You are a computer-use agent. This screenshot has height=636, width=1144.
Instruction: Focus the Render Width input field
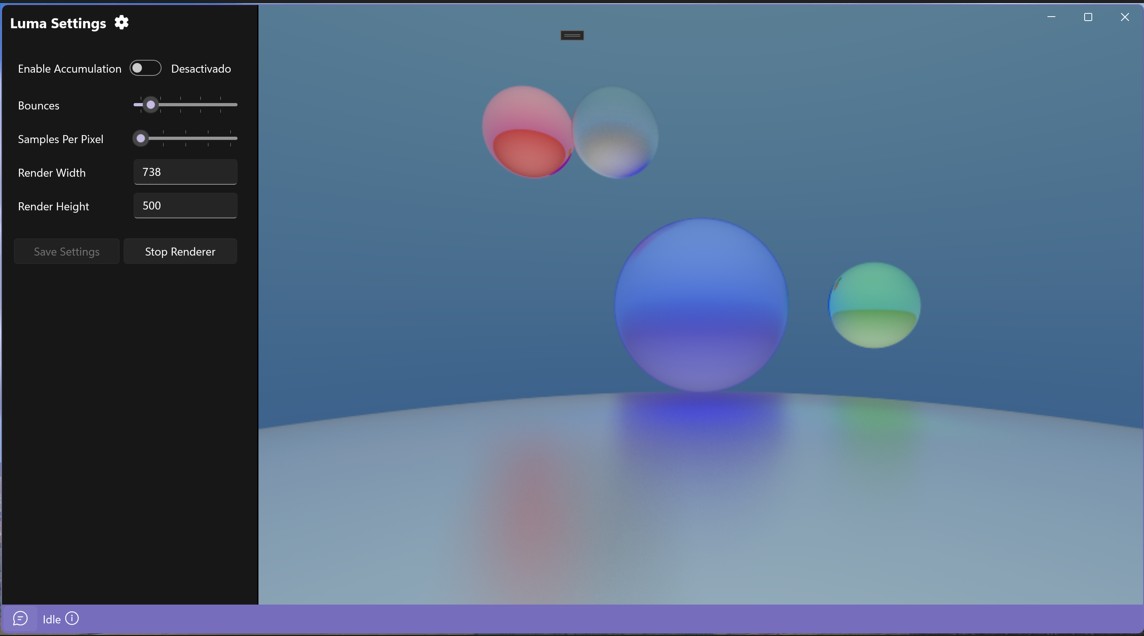tap(185, 172)
